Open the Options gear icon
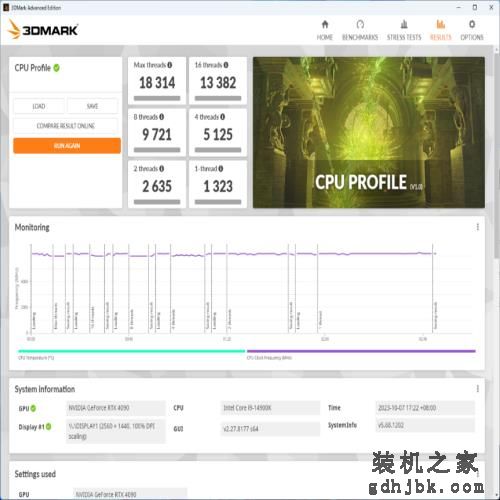Viewport: 500px width, 500px height. [x=472, y=24]
